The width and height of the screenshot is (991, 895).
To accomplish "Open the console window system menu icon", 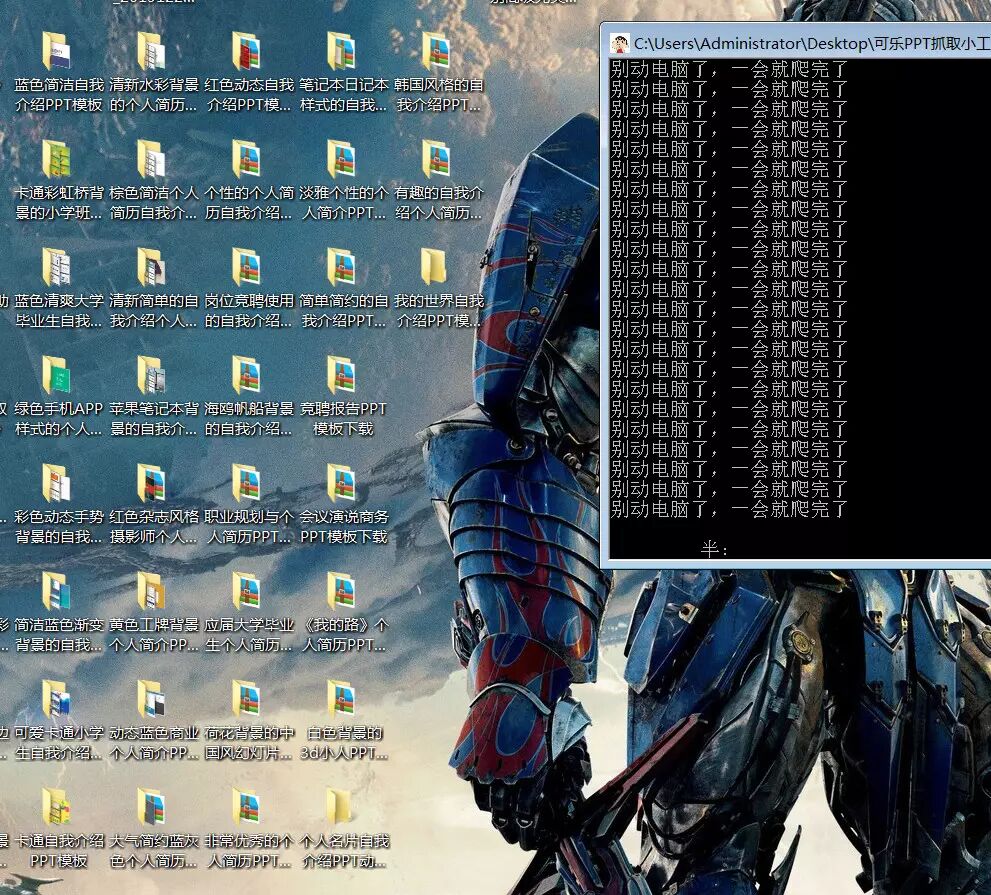I will click(x=620, y=44).
